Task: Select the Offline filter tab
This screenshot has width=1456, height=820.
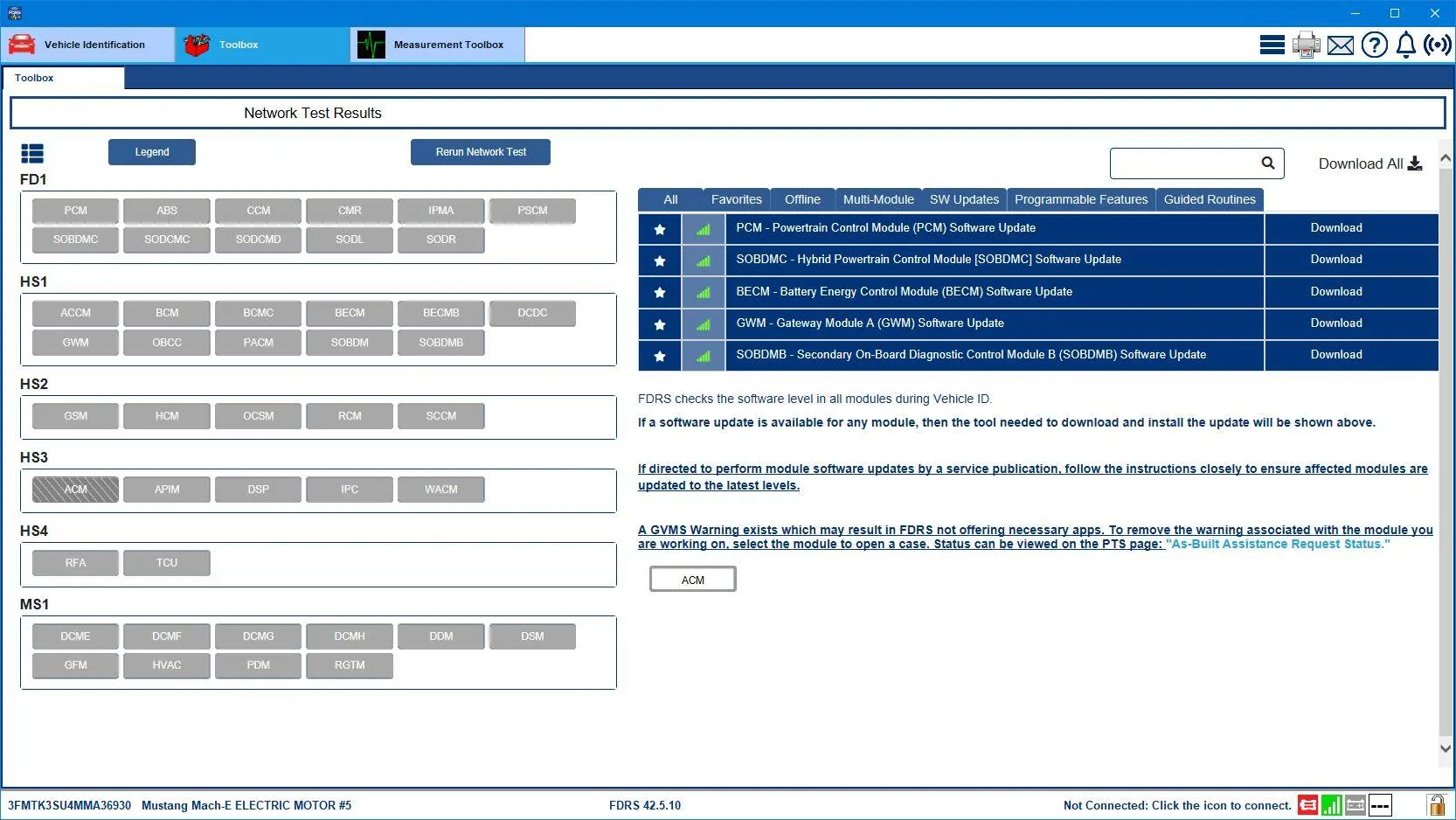Action: coord(802,199)
